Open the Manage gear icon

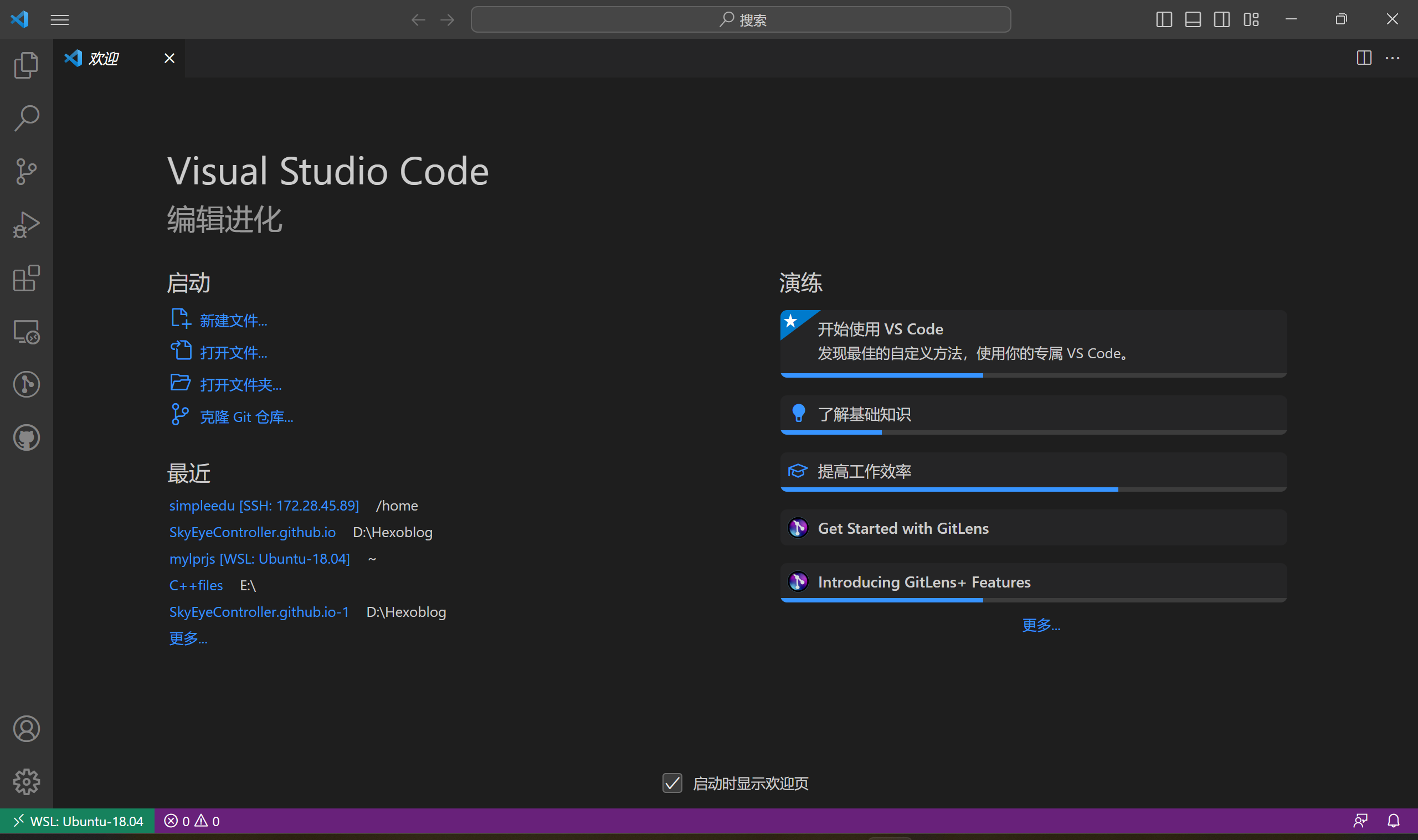click(x=26, y=782)
